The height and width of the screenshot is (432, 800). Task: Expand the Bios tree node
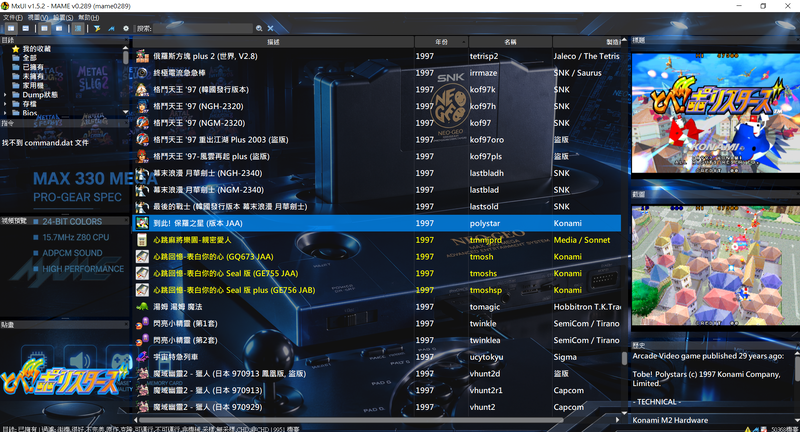pyautogui.click(x=5, y=113)
